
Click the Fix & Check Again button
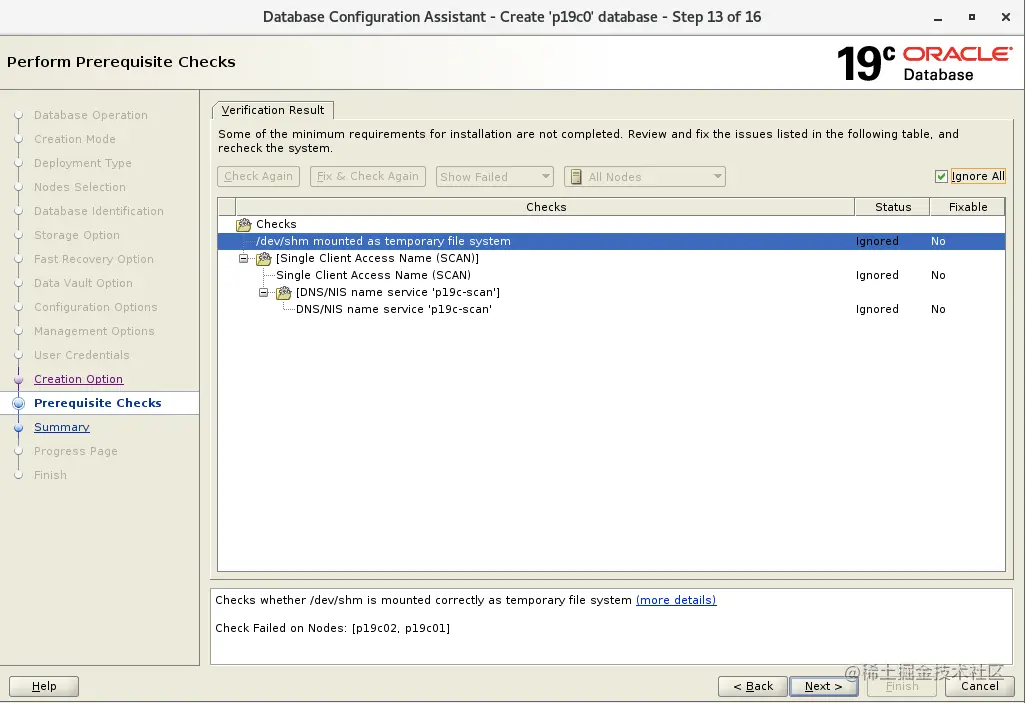[367, 177]
